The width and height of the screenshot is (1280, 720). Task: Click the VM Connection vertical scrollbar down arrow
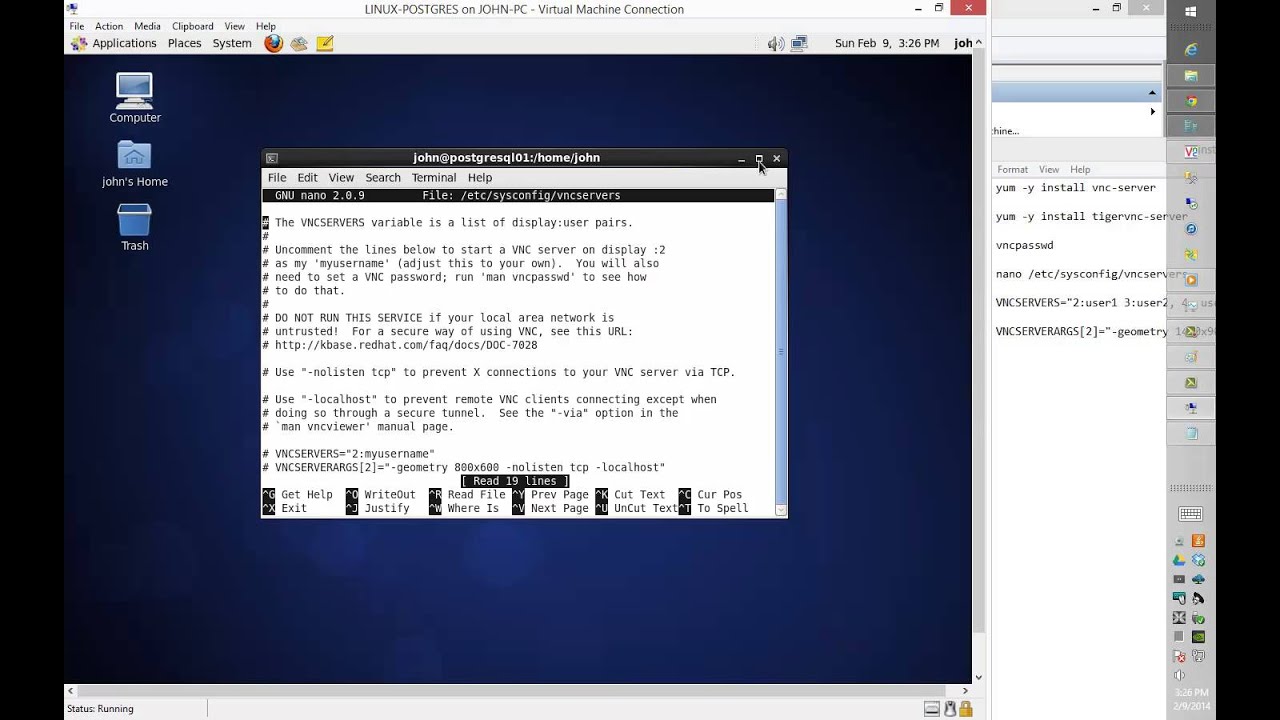tap(978, 677)
